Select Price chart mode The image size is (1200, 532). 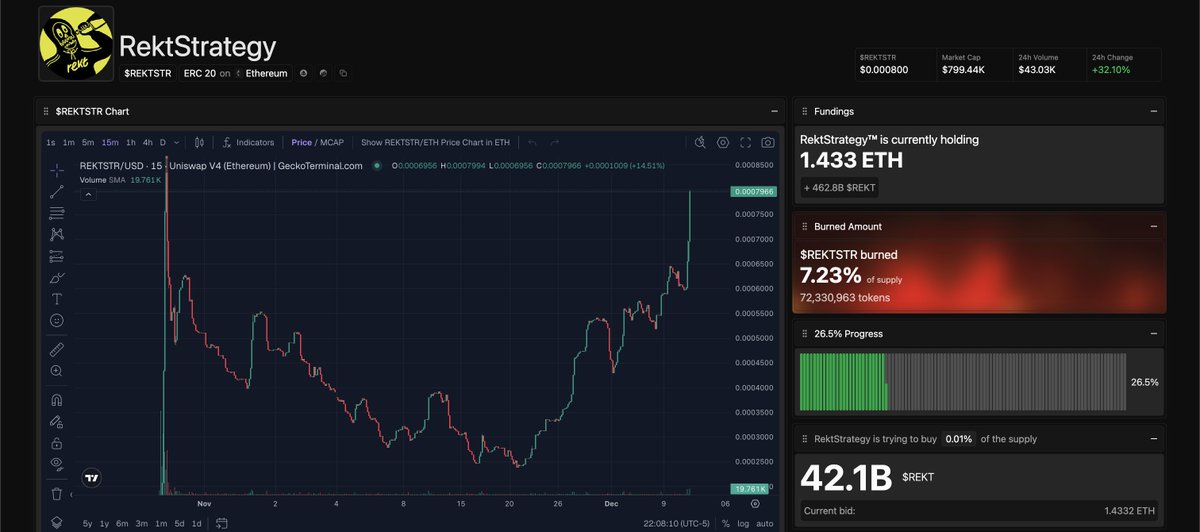[301, 142]
